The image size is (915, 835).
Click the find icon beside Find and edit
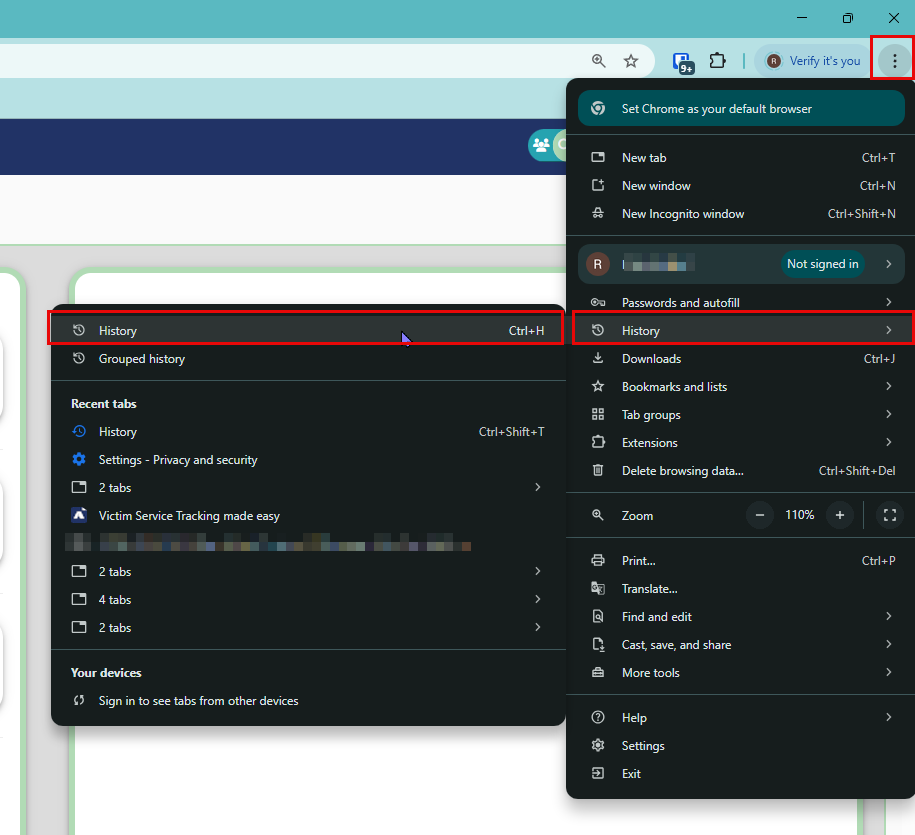[x=598, y=616]
